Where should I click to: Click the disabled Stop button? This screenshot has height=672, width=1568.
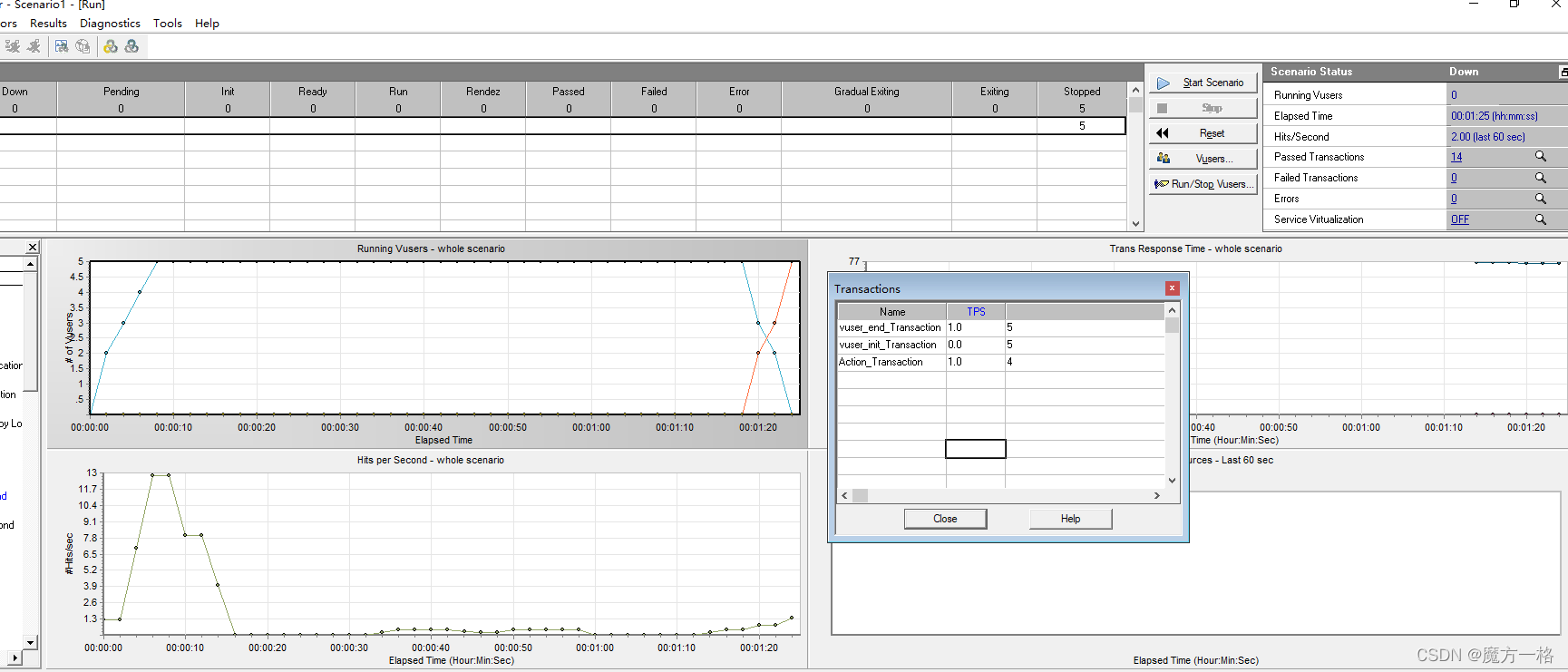point(1203,108)
